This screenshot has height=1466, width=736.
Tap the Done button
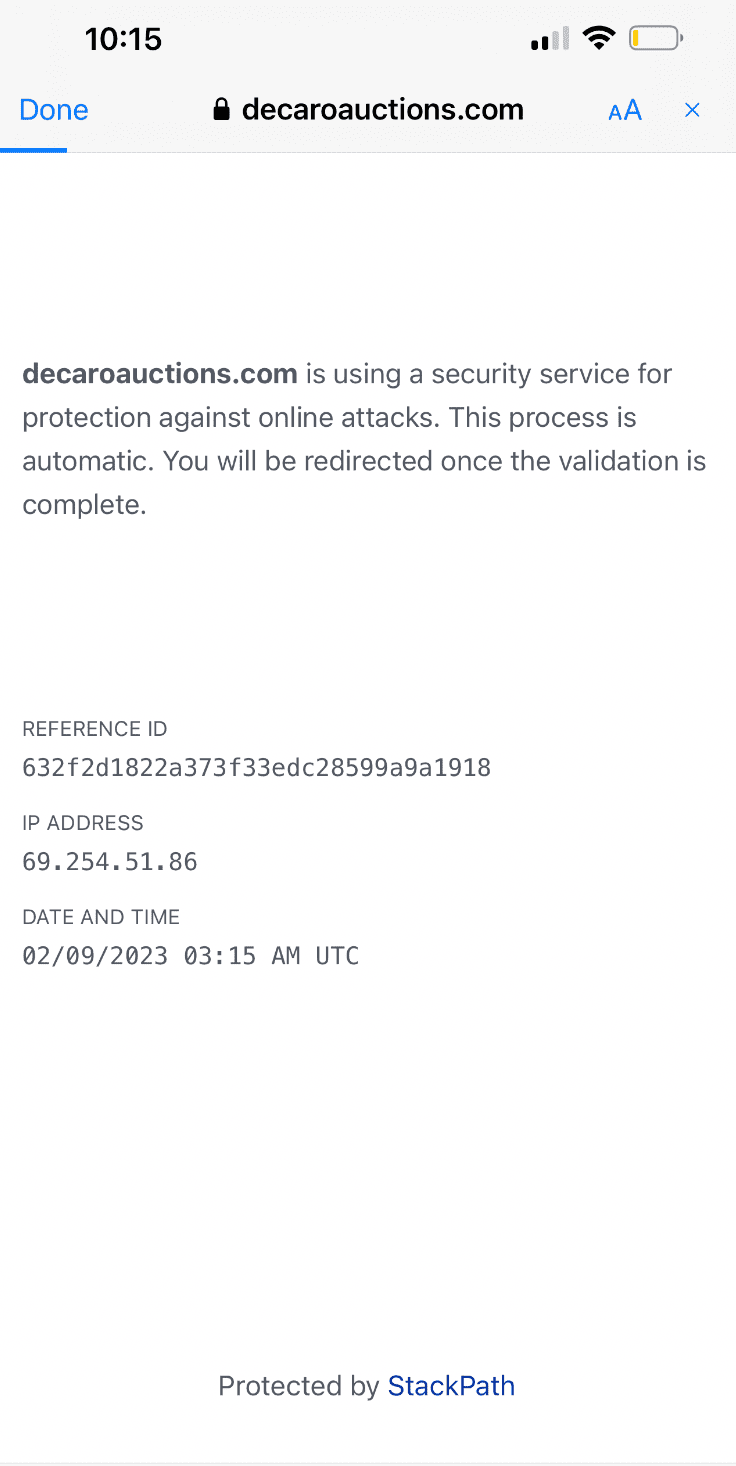pyautogui.click(x=54, y=110)
